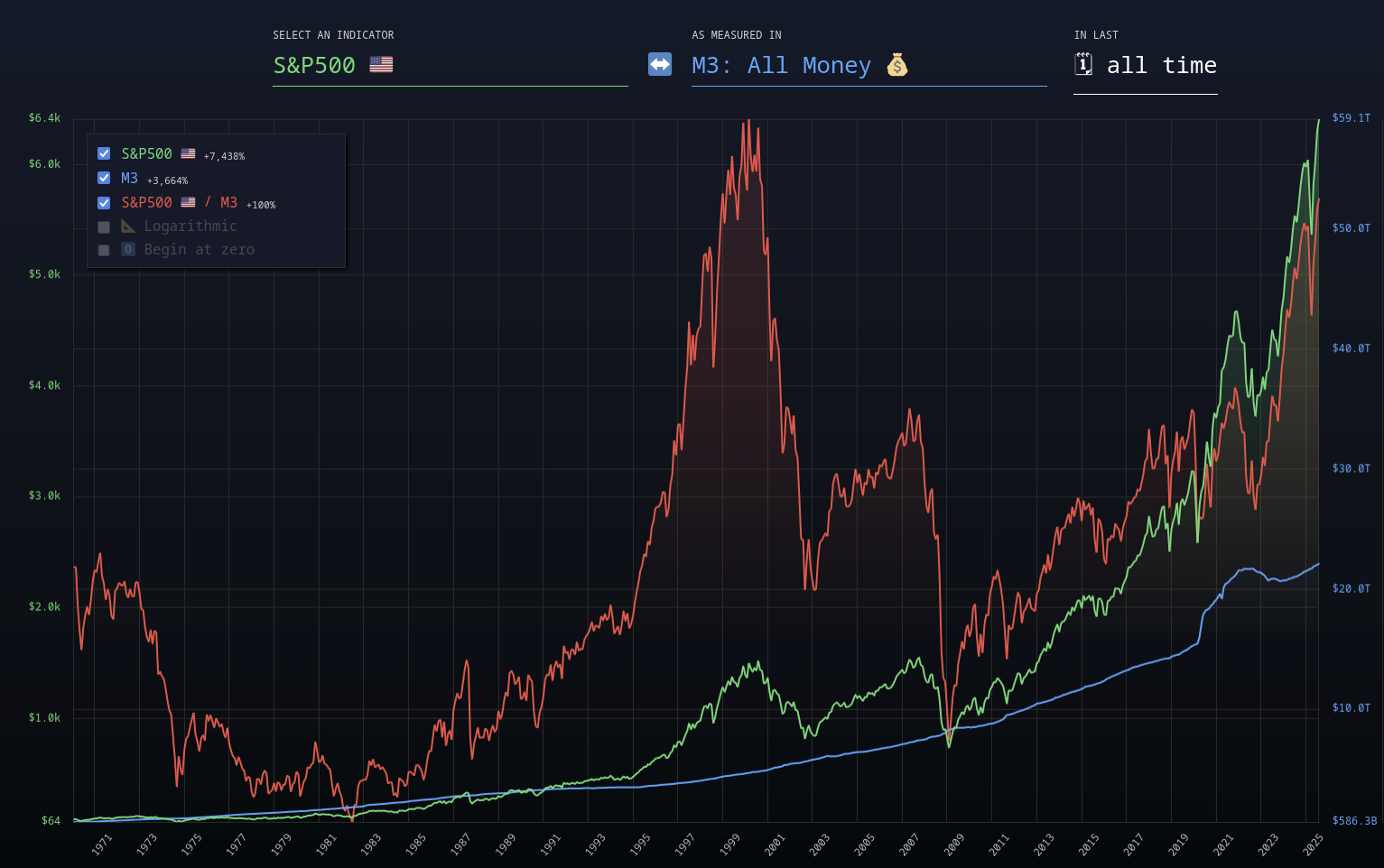Click the US flag beside the indicator selector
This screenshot has width=1384, height=868.
coord(381,65)
